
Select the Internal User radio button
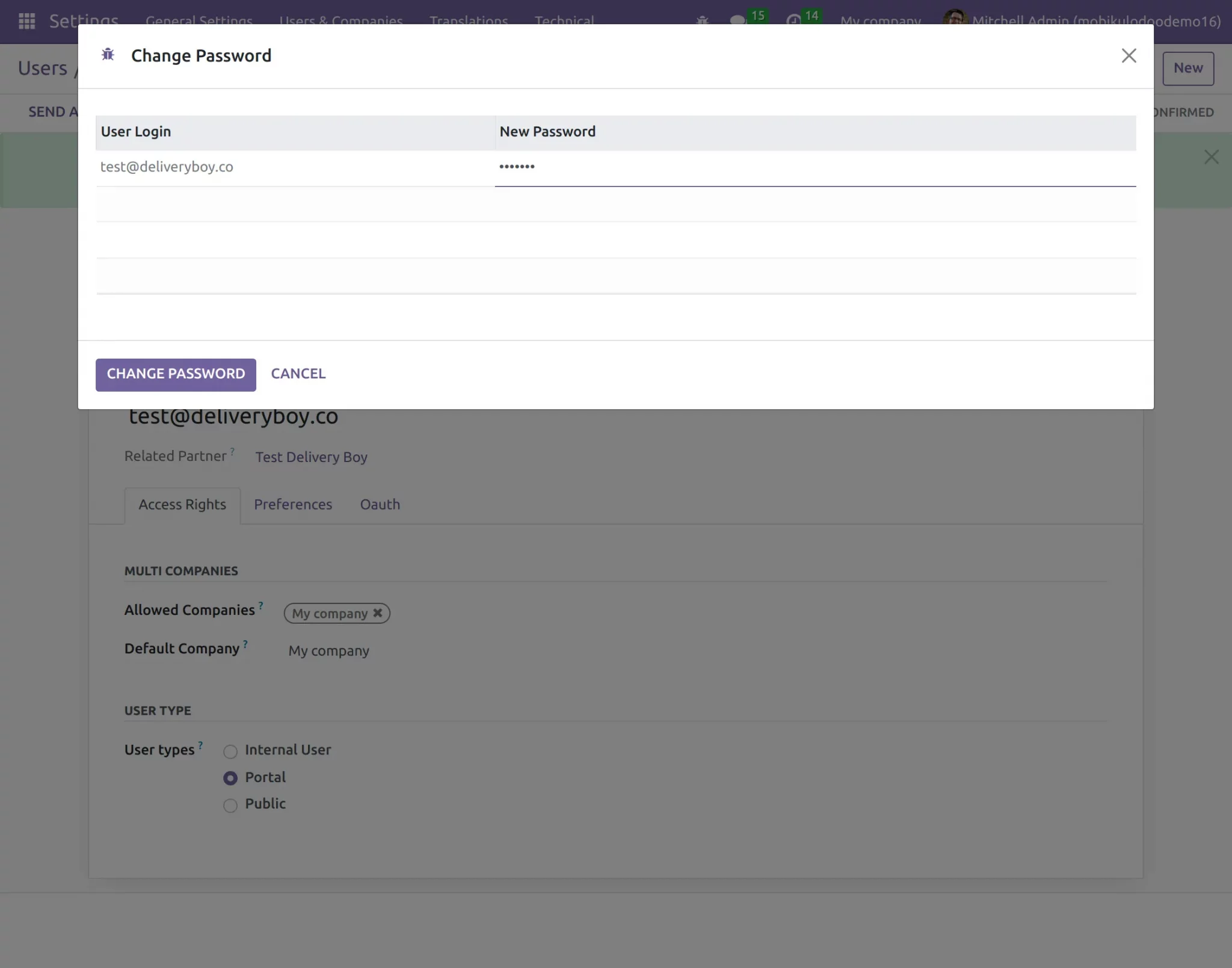pyautogui.click(x=230, y=751)
